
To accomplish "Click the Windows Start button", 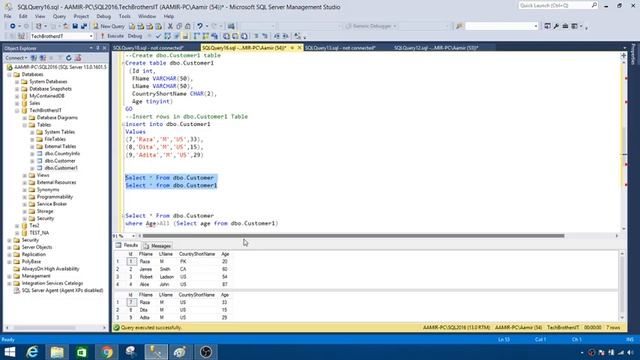I will (x=9, y=352).
